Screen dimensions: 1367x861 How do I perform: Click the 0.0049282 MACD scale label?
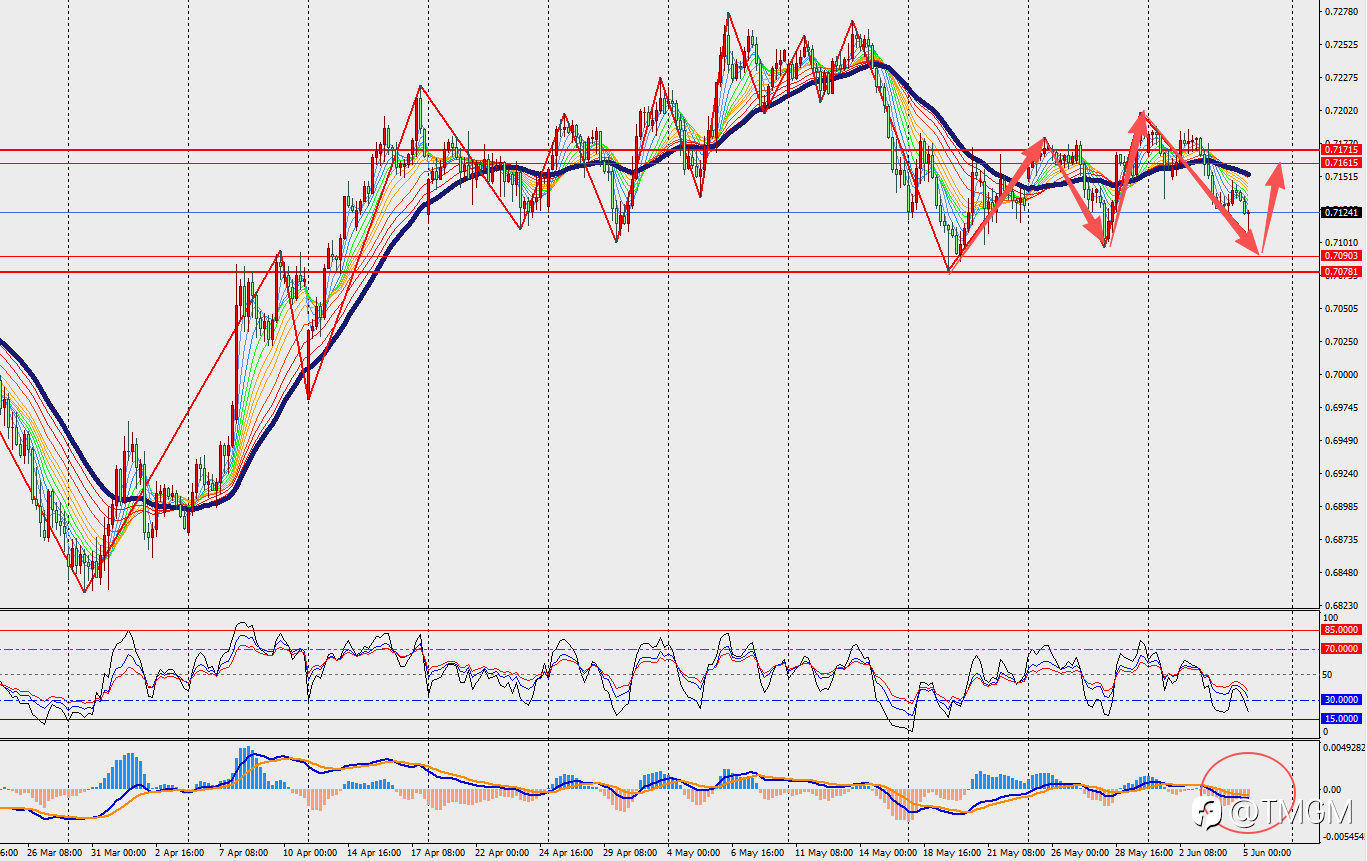[1343, 747]
